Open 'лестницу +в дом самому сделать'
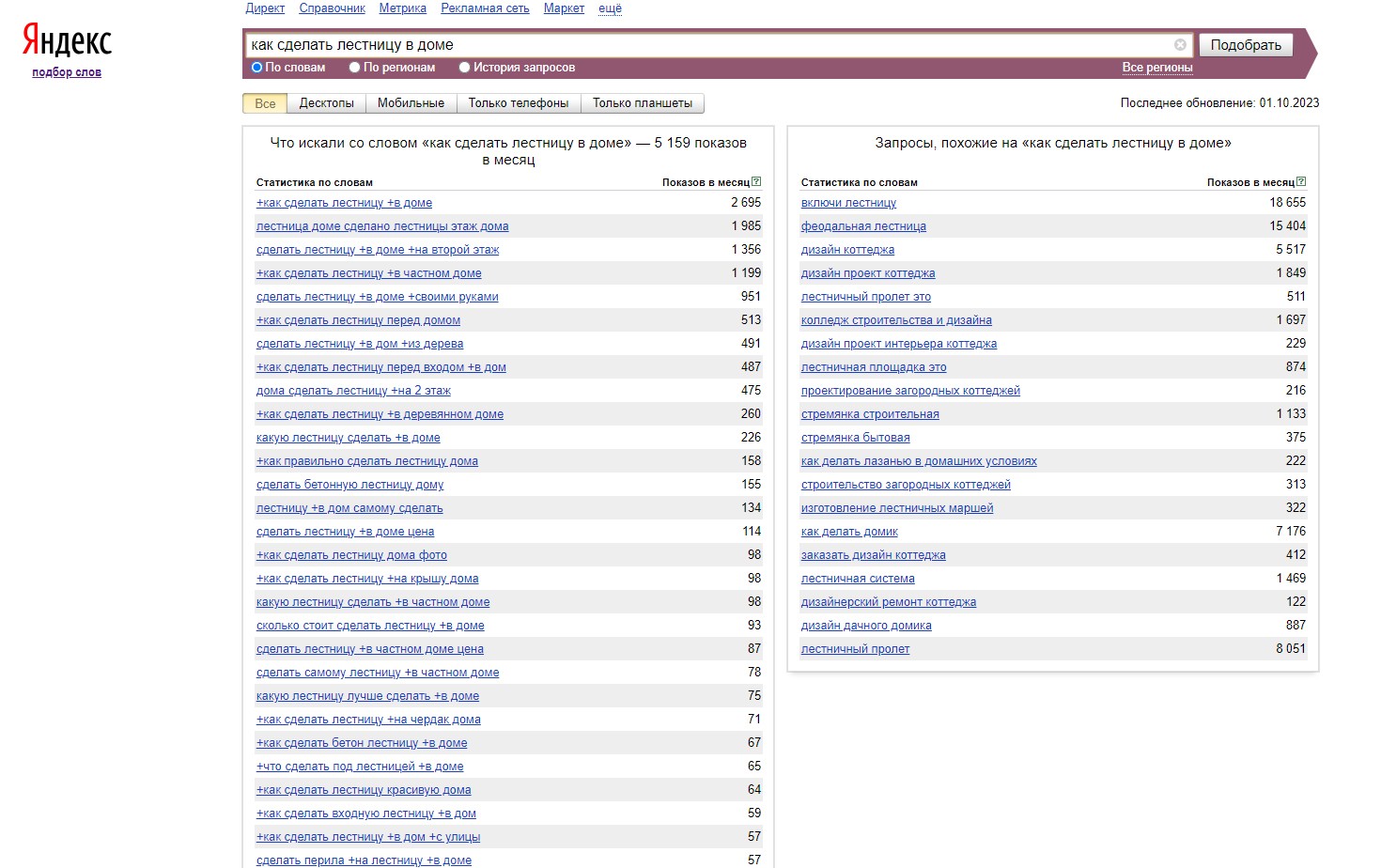 [349, 508]
